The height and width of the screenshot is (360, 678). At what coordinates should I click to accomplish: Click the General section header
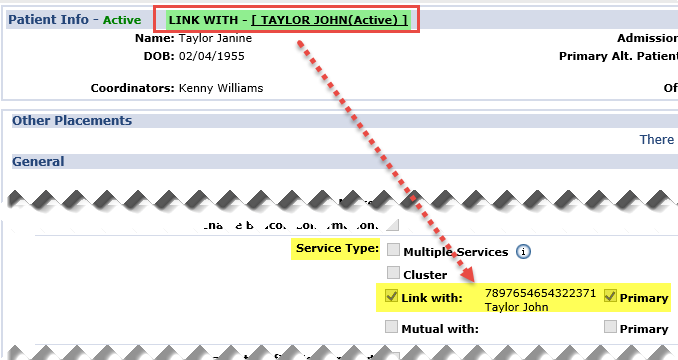pos(38,162)
